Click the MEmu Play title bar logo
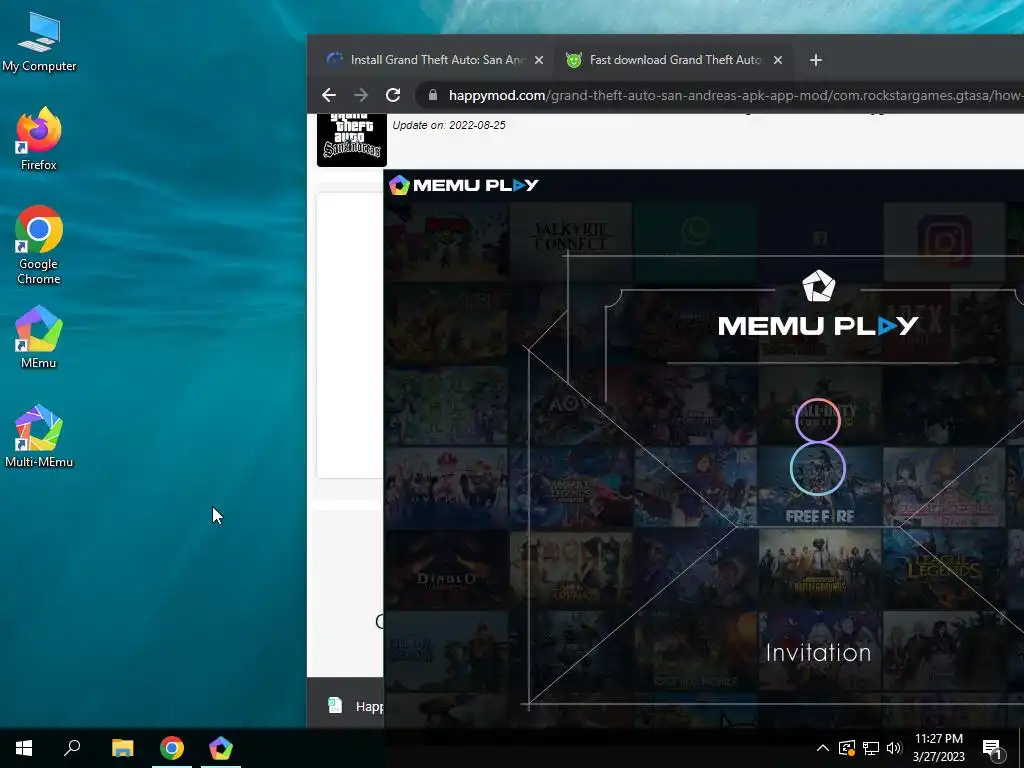1024x768 pixels. (464, 185)
